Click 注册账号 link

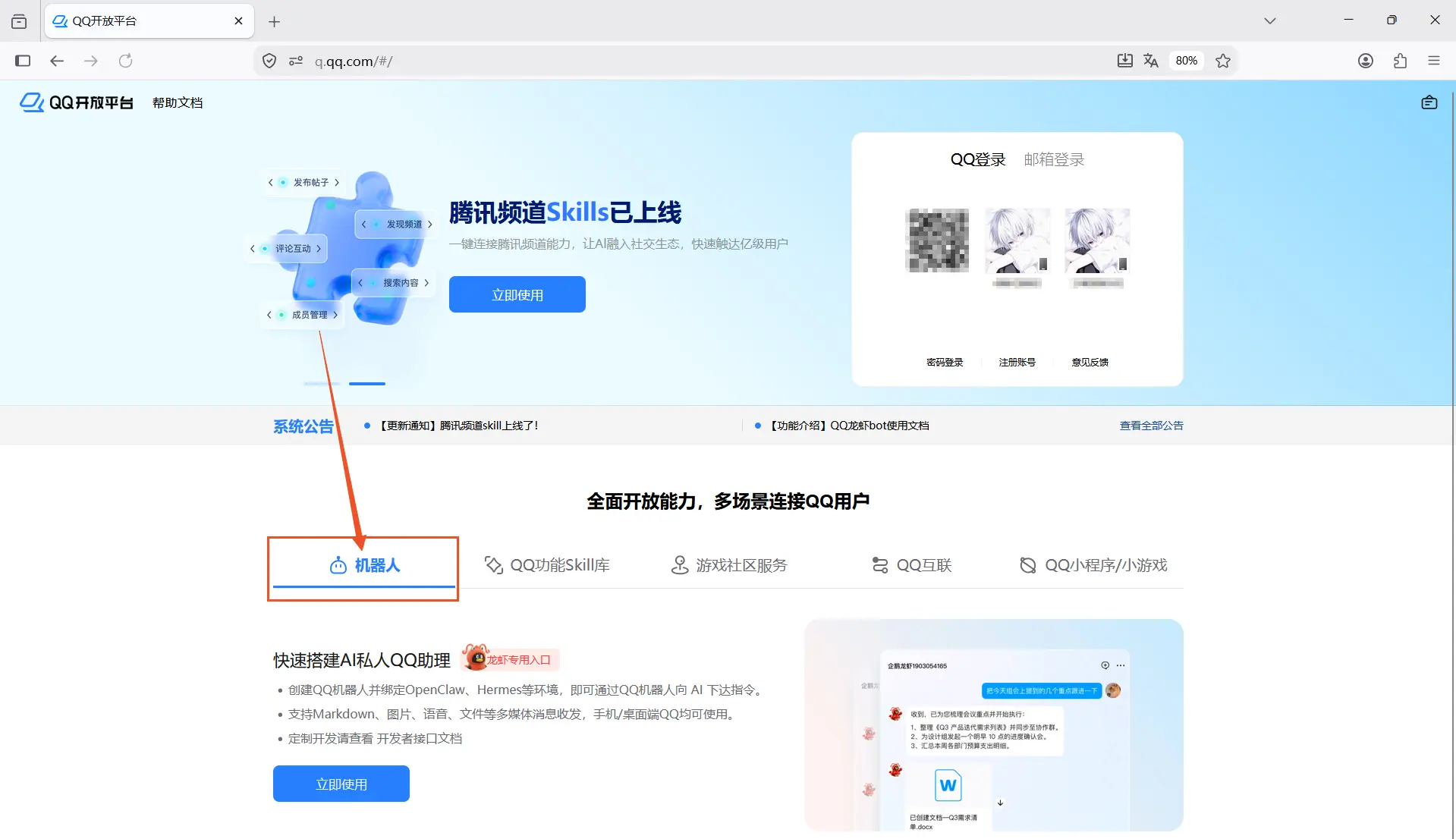click(1017, 362)
